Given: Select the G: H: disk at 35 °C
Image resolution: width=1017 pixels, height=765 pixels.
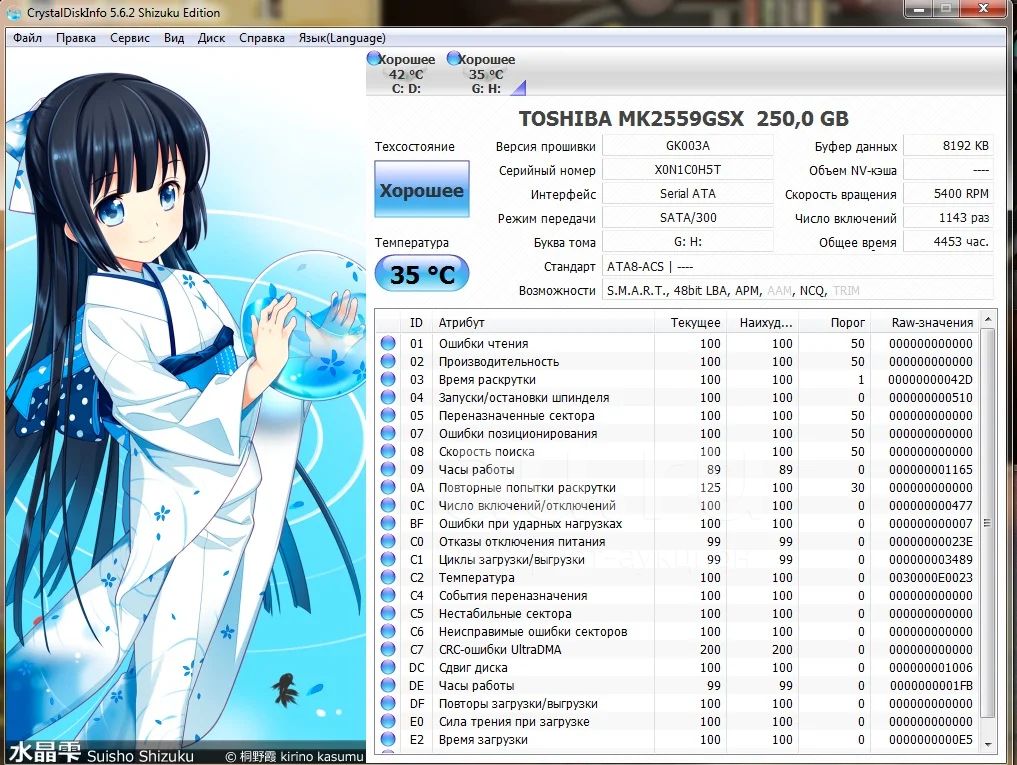Looking at the screenshot, I should click(x=483, y=73).
